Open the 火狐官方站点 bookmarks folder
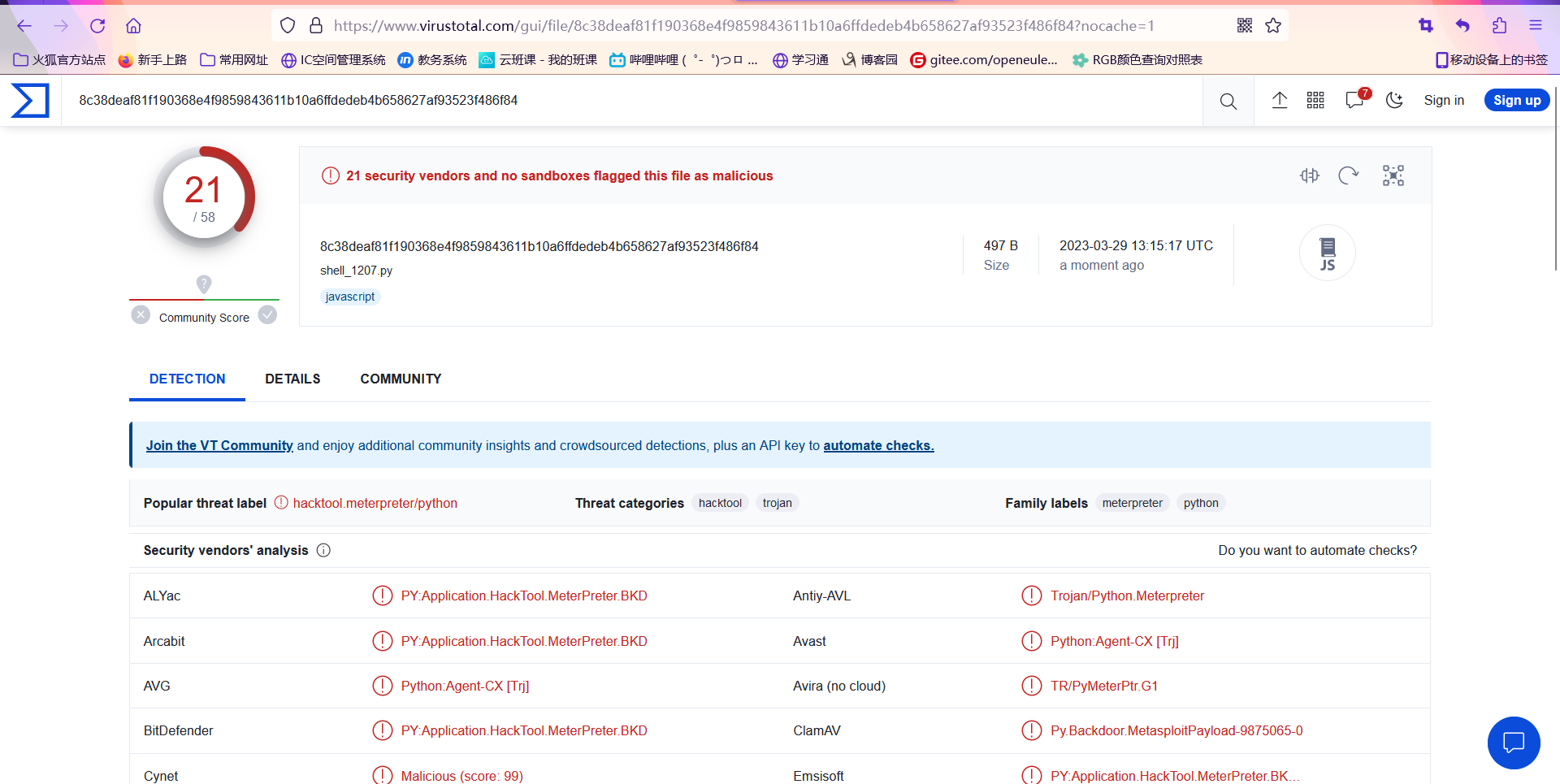The height and width of the screenshot is (784, 1560). (60, 59)
